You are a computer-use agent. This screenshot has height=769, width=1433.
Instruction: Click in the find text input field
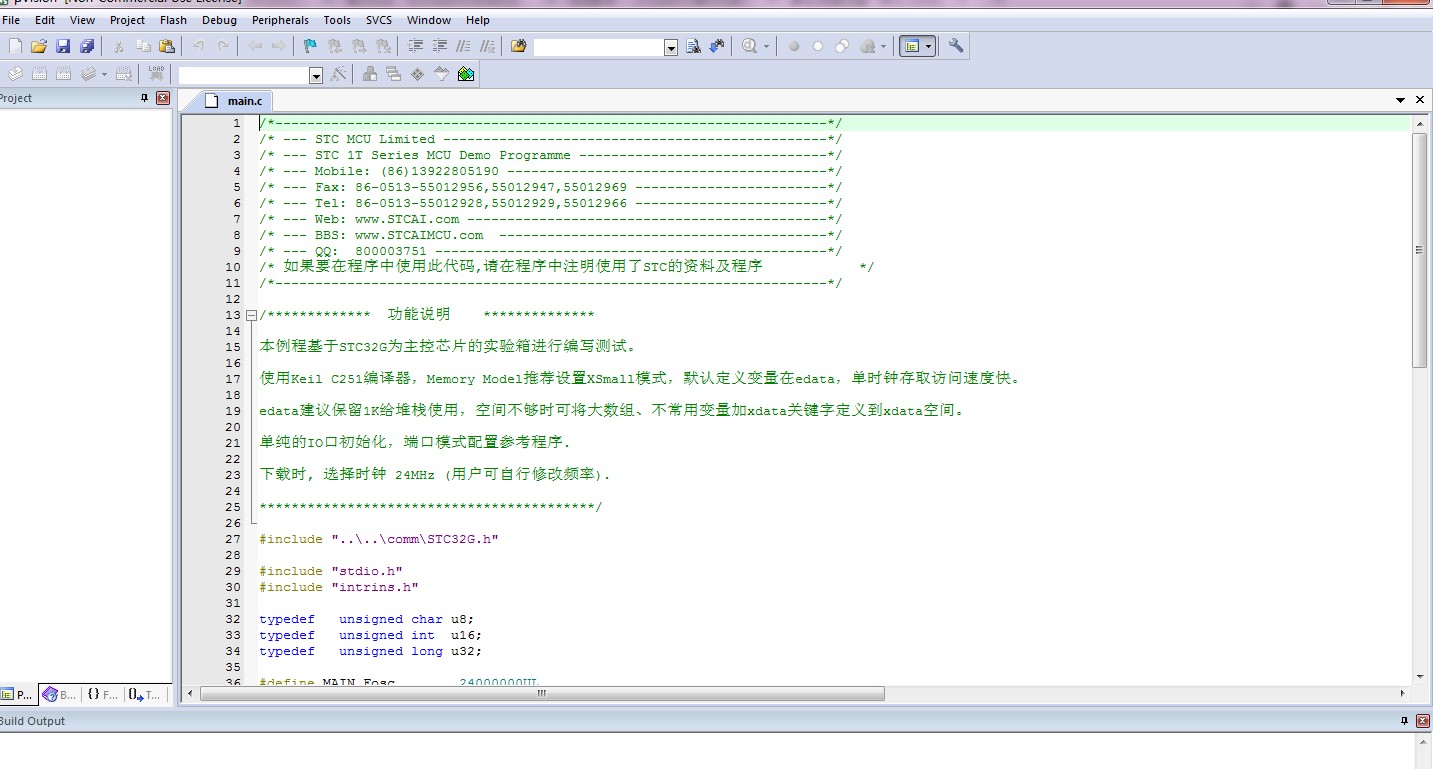(598, 47)
